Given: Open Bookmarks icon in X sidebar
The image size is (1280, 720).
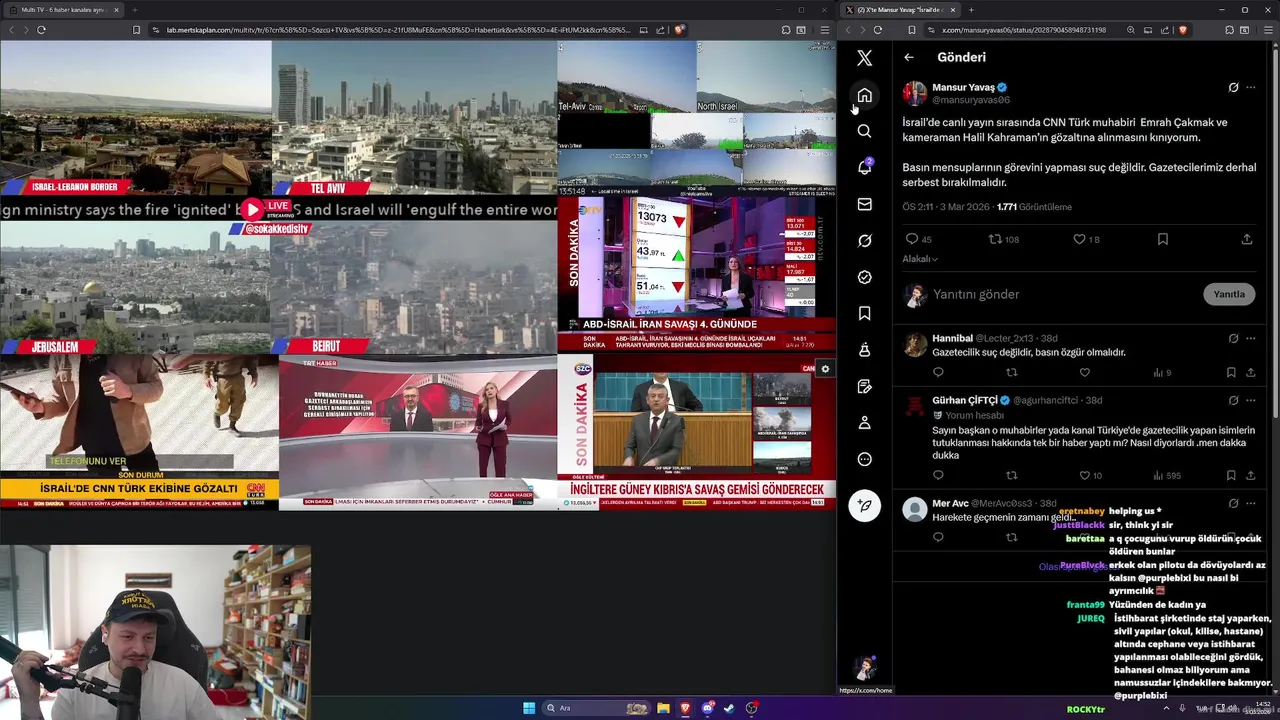Looking at the screenshot, I should coord(864,313).
